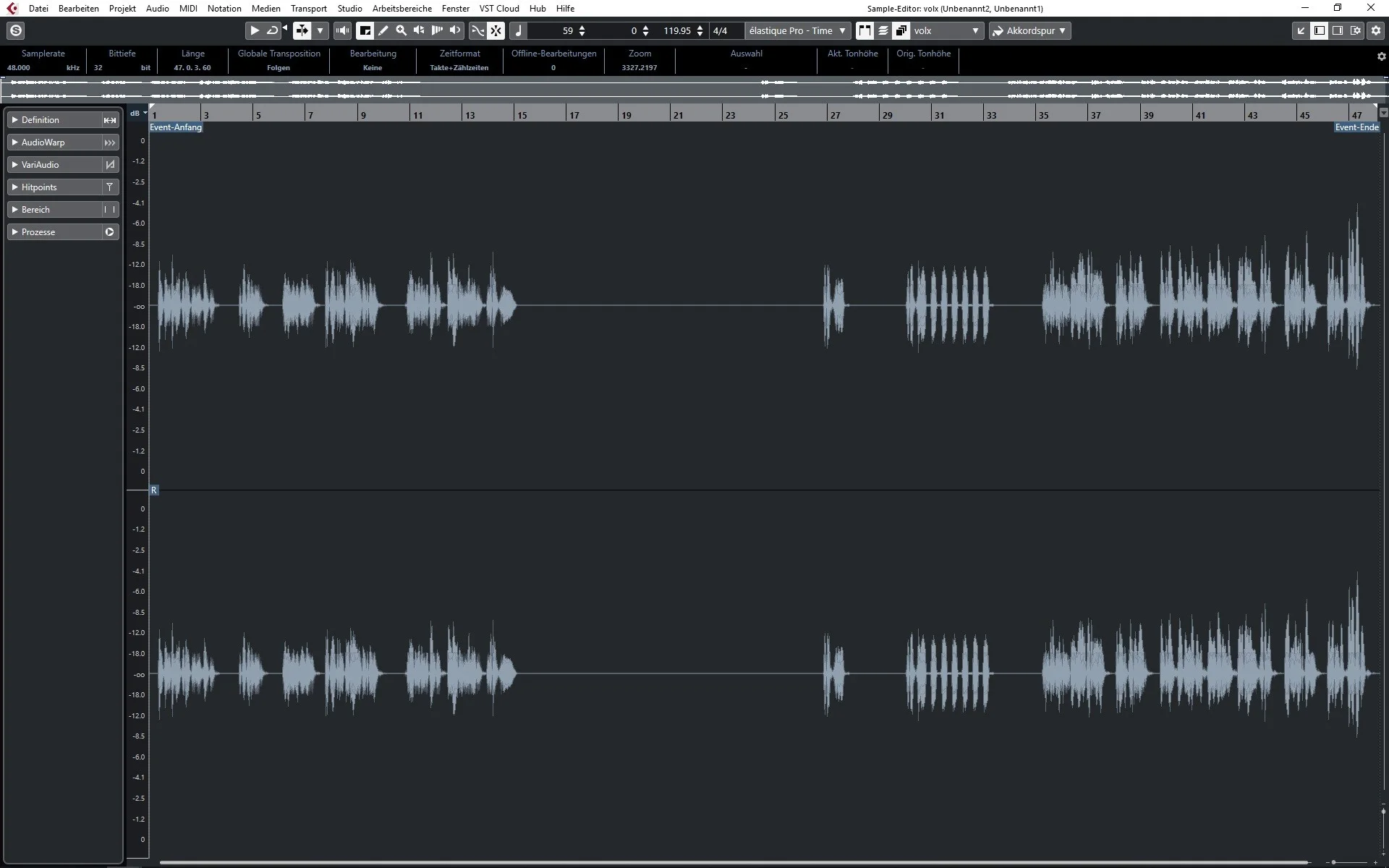
Task: Select the Zoom magnifier tool
Action: click(x=402, y=30)
